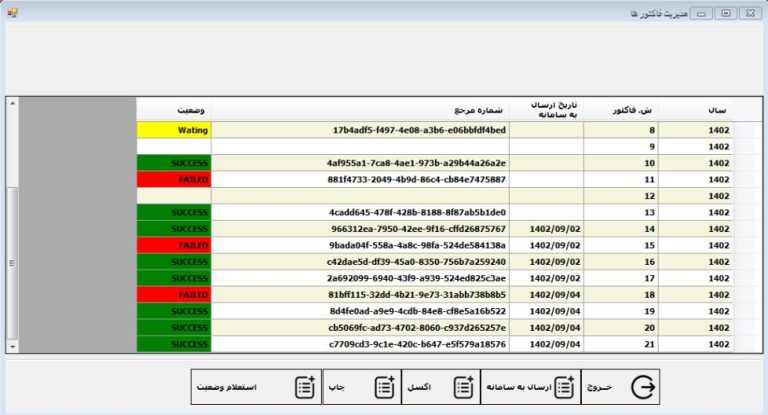This screenshot has height=415, width=768.
Task: Click the application icon in the title bar
Action: [x=11, y=12]
